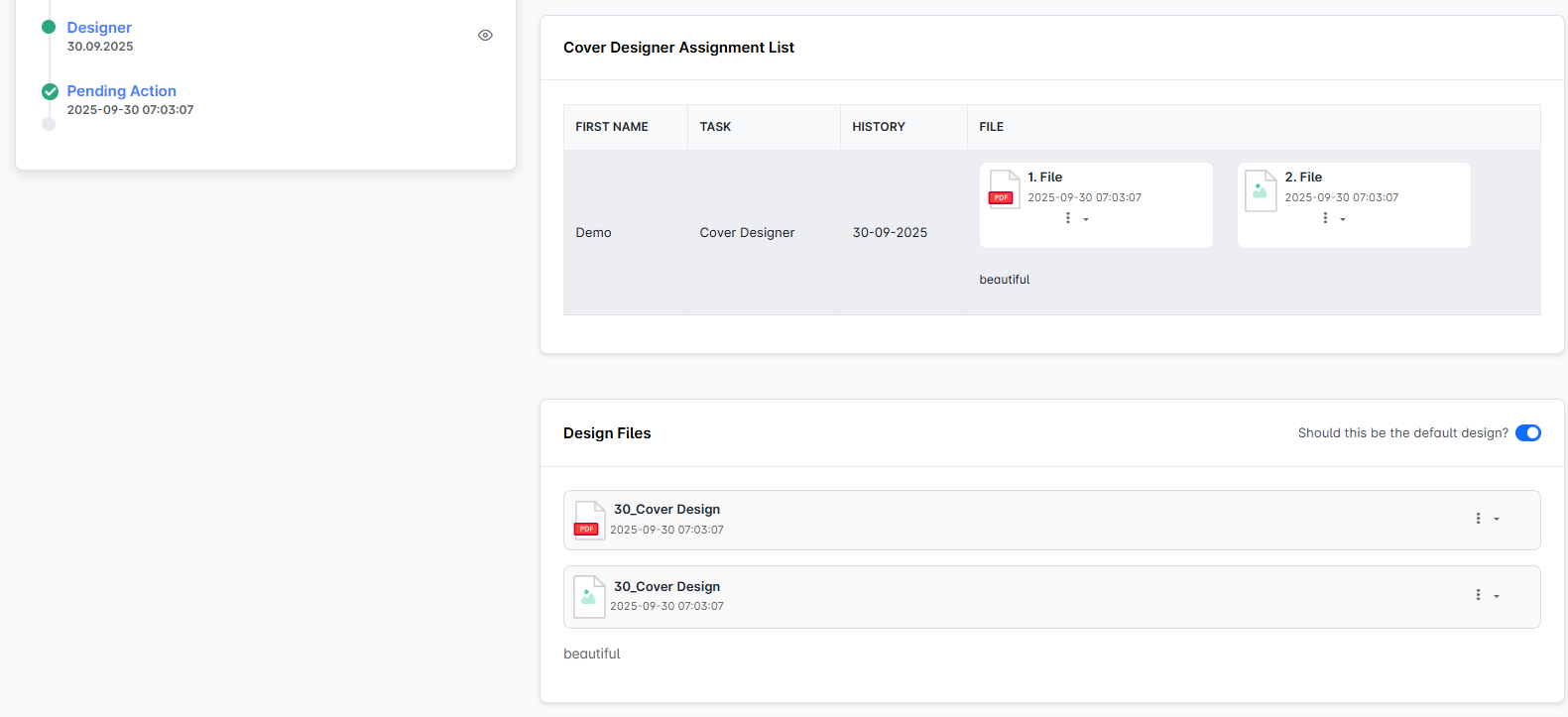Open three-dot menu for 1. File
This screenshot has height=717, width=1568.
pyautogui.click(x=1068, y=218)
